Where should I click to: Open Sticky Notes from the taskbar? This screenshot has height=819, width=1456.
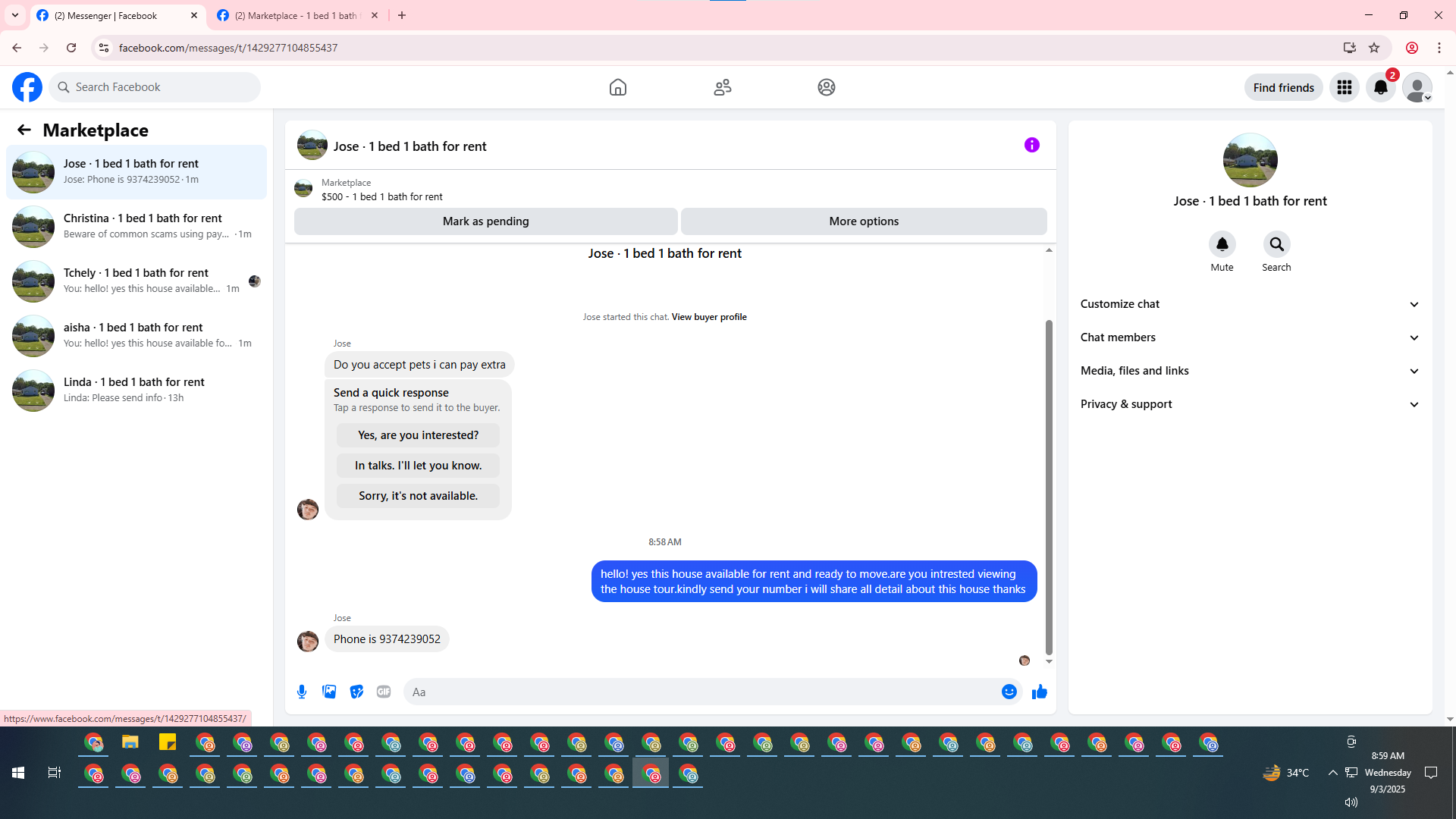coord(168,742)
